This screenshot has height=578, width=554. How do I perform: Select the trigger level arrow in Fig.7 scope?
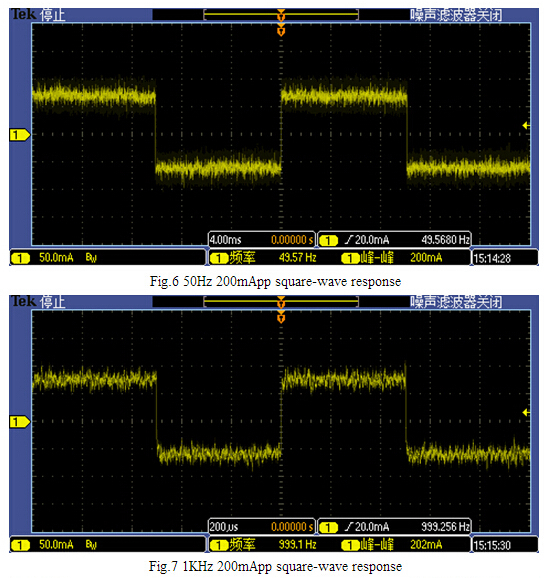pos(526,412)
